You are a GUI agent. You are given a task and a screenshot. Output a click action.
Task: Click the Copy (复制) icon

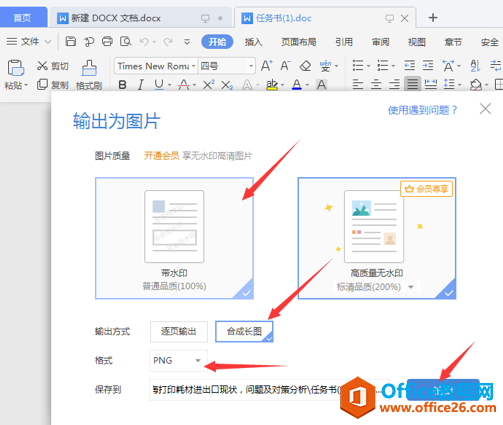[x=42, y=85]
